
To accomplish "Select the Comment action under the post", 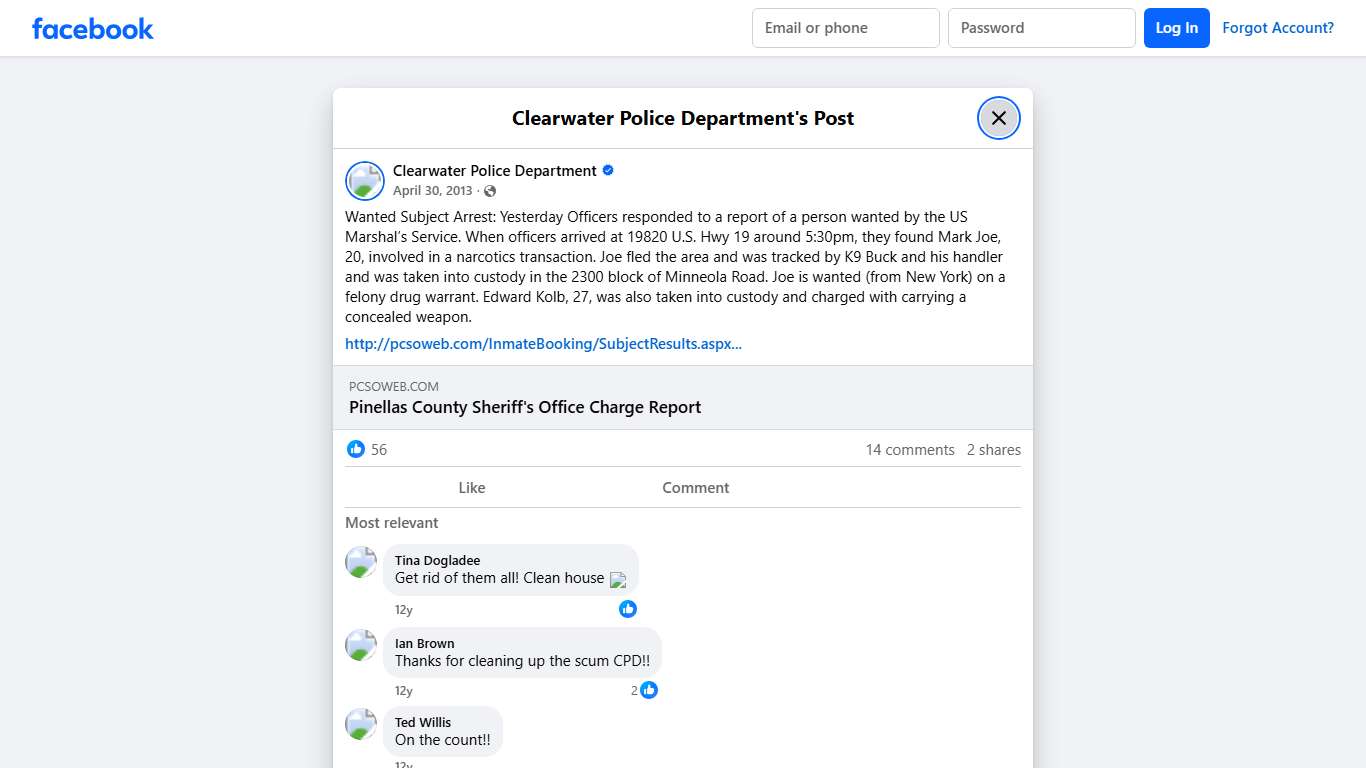I will click(x=695, y=487).
